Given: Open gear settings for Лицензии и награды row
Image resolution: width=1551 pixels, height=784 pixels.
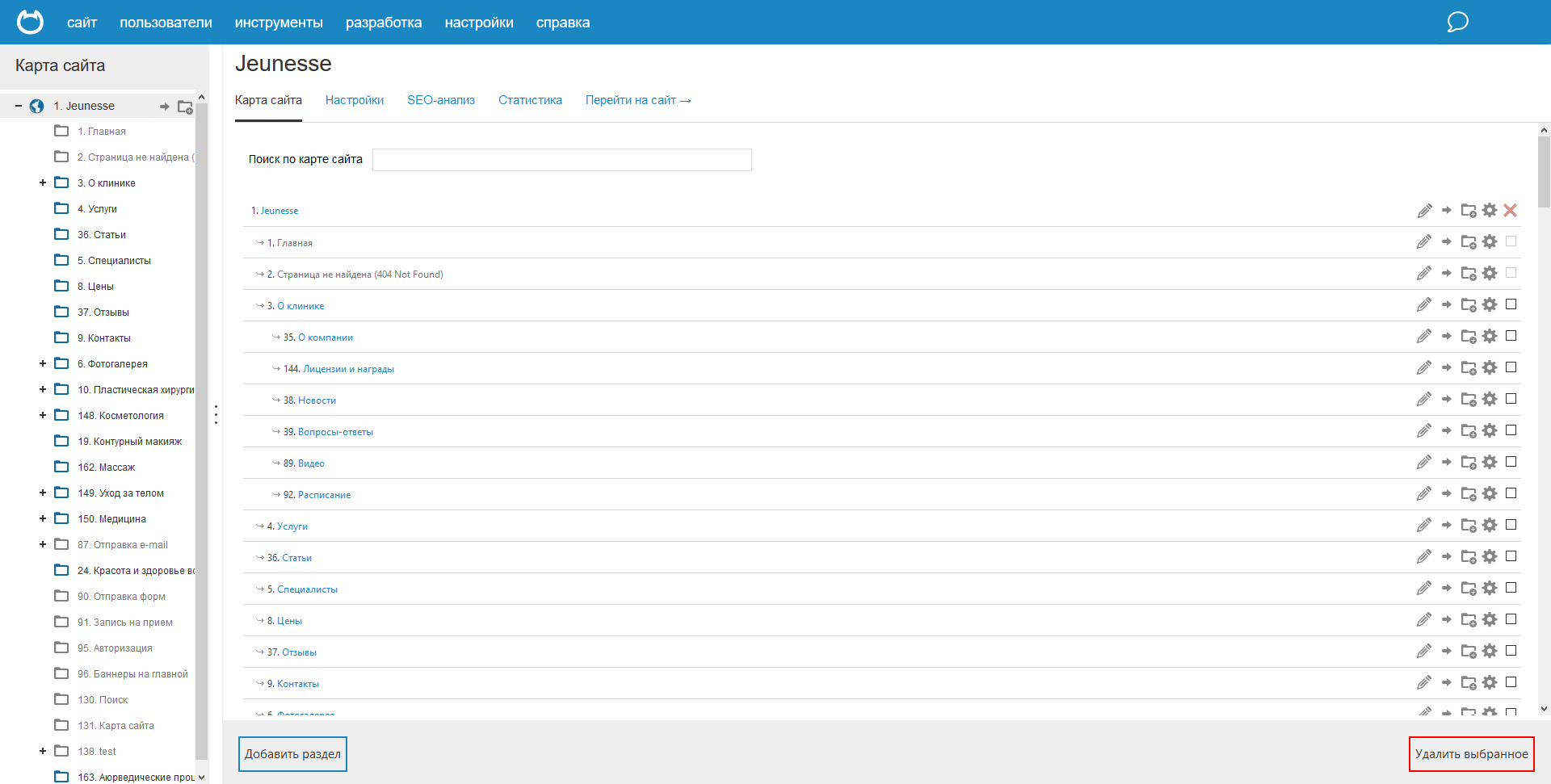Looking at the screenshot, I should [1490, 367].
